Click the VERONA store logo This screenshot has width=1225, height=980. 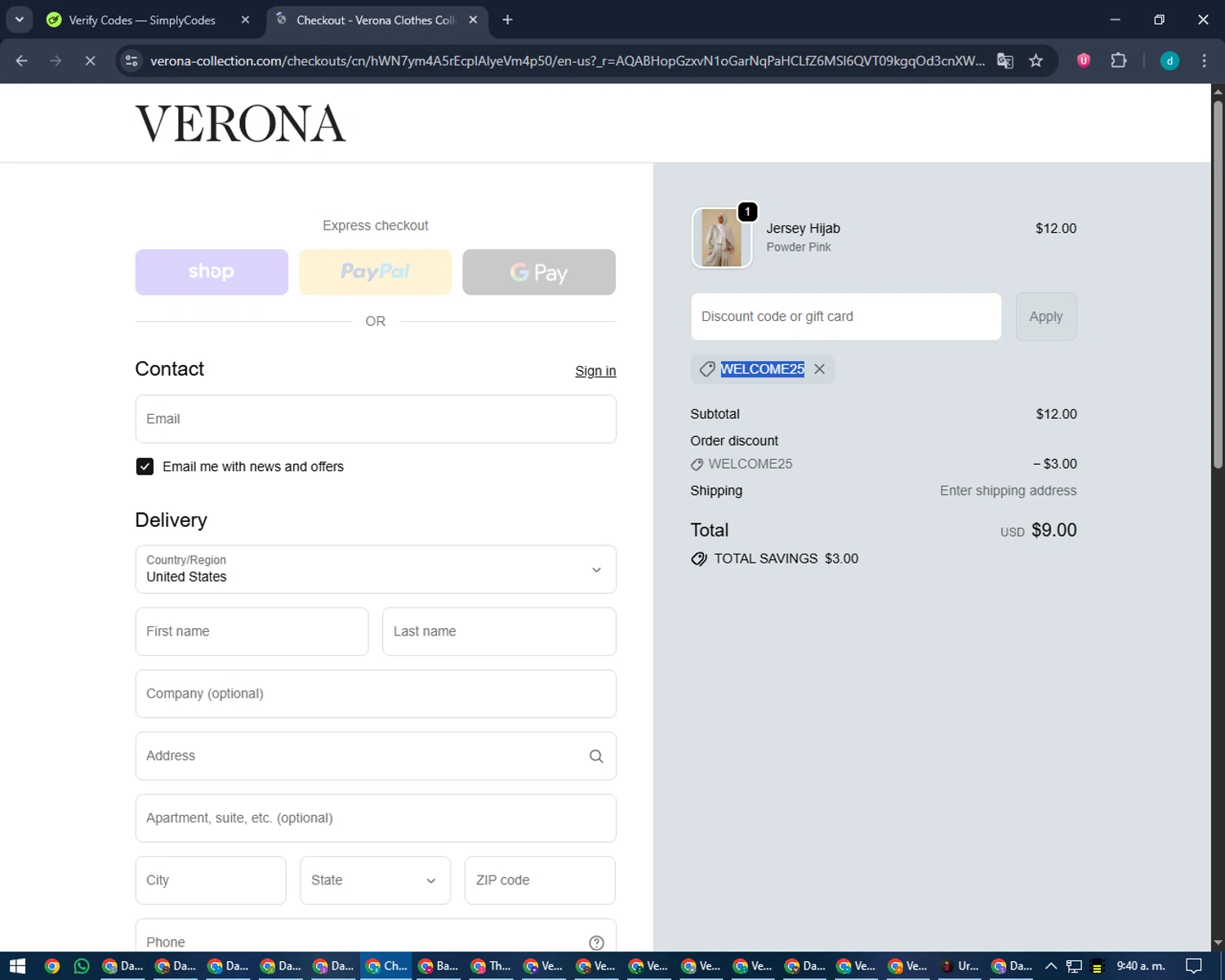[x=240, y=124]
